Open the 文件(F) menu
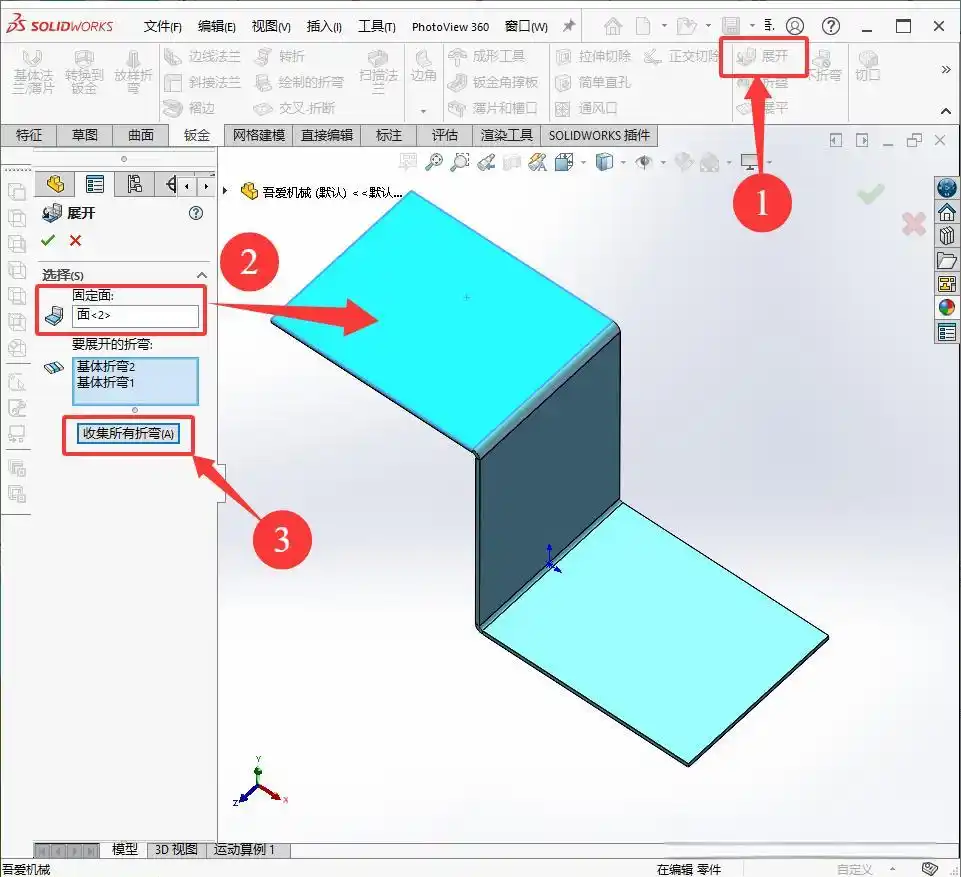The width and height of the screenshot is (961, 877). (x=162, y=26)
